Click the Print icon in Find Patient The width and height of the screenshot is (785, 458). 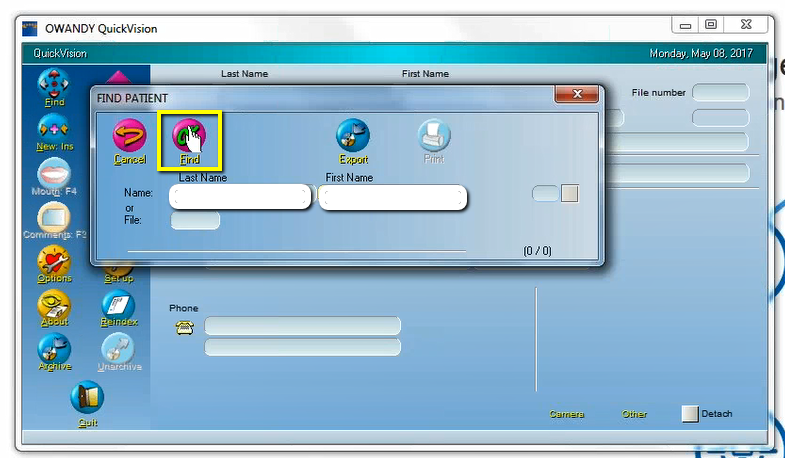434,142
